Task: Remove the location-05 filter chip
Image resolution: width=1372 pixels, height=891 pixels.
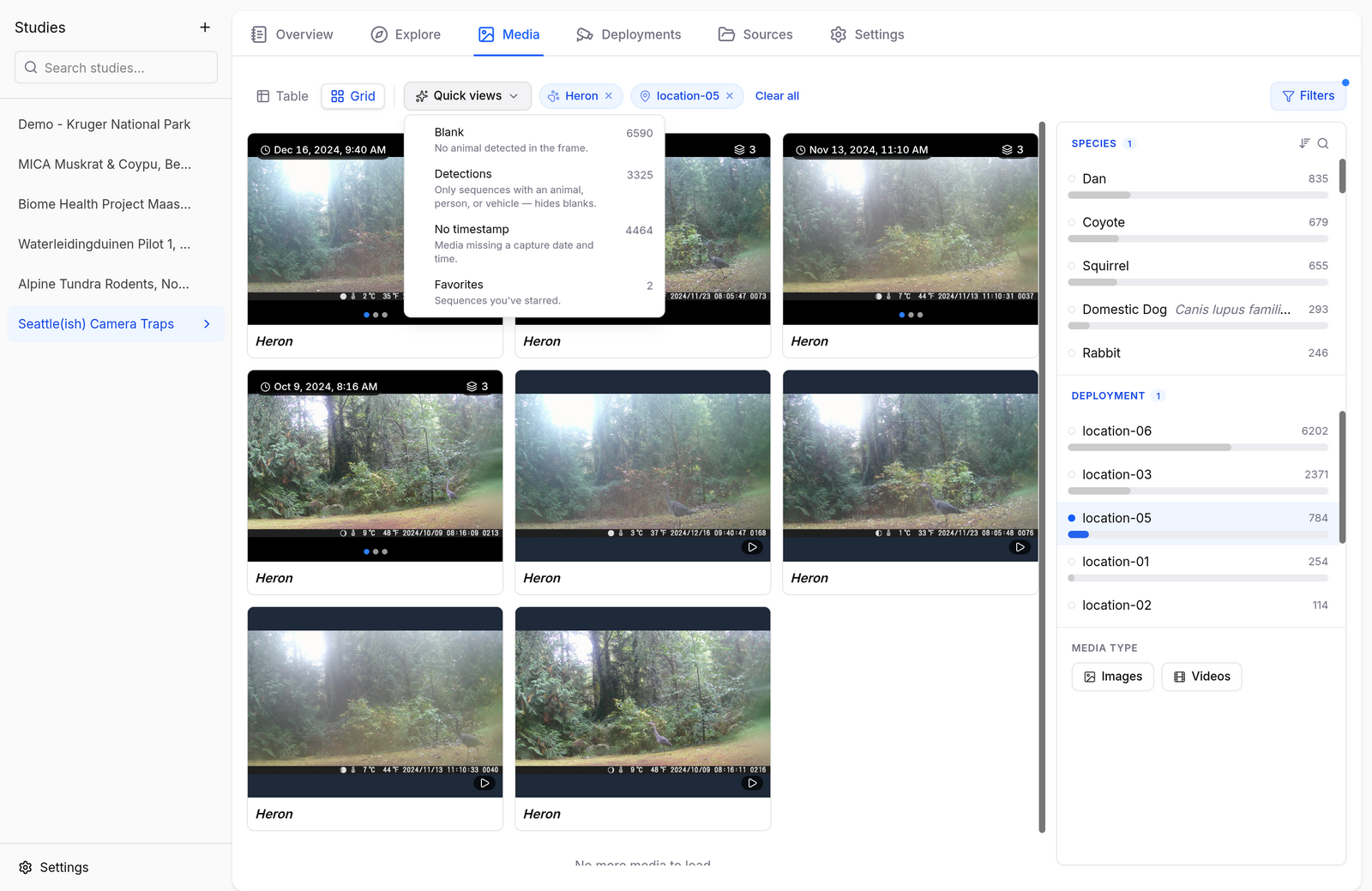Action: (x=730, y=96)
